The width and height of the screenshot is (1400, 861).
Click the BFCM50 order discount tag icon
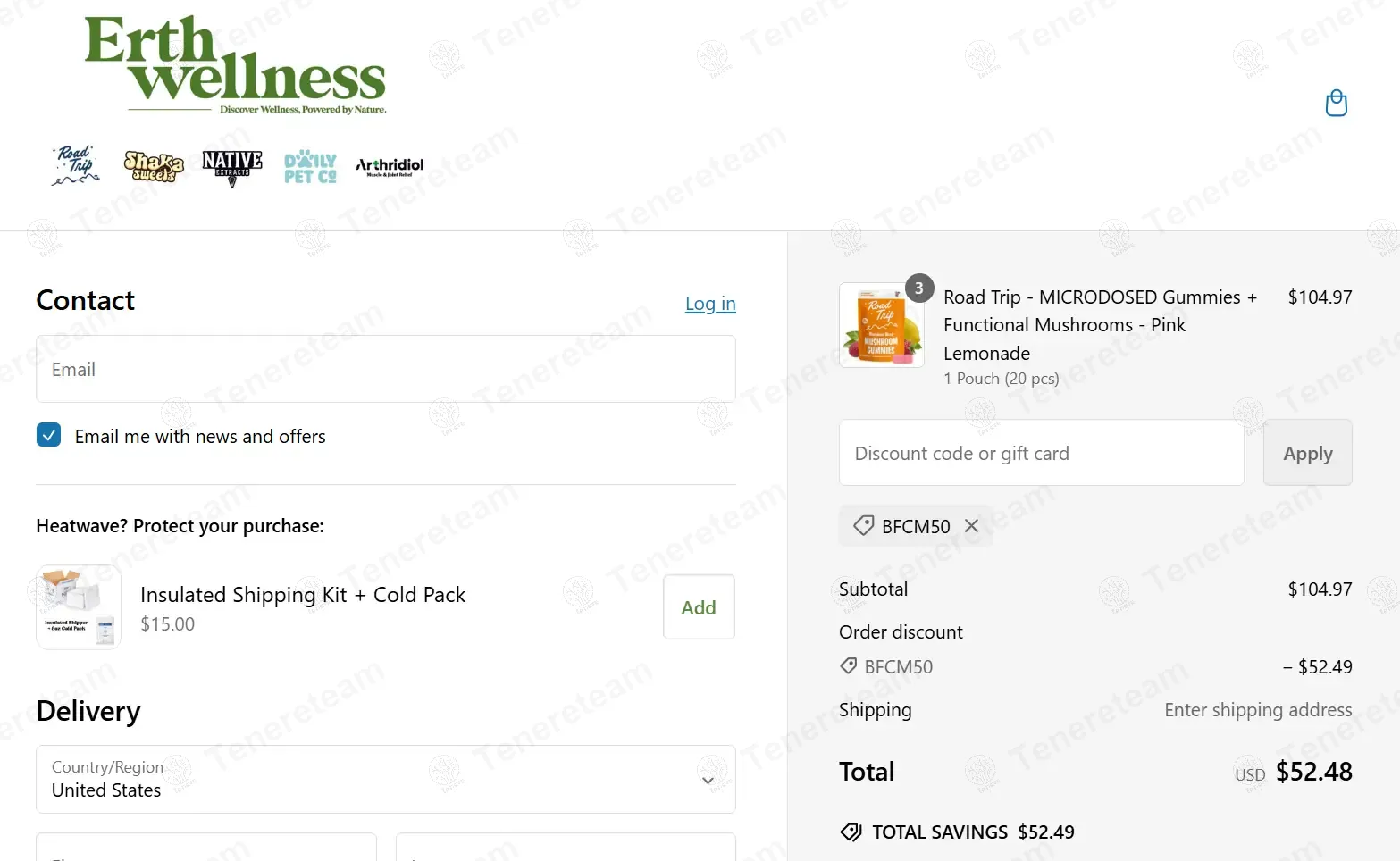(x=849, y=666)
